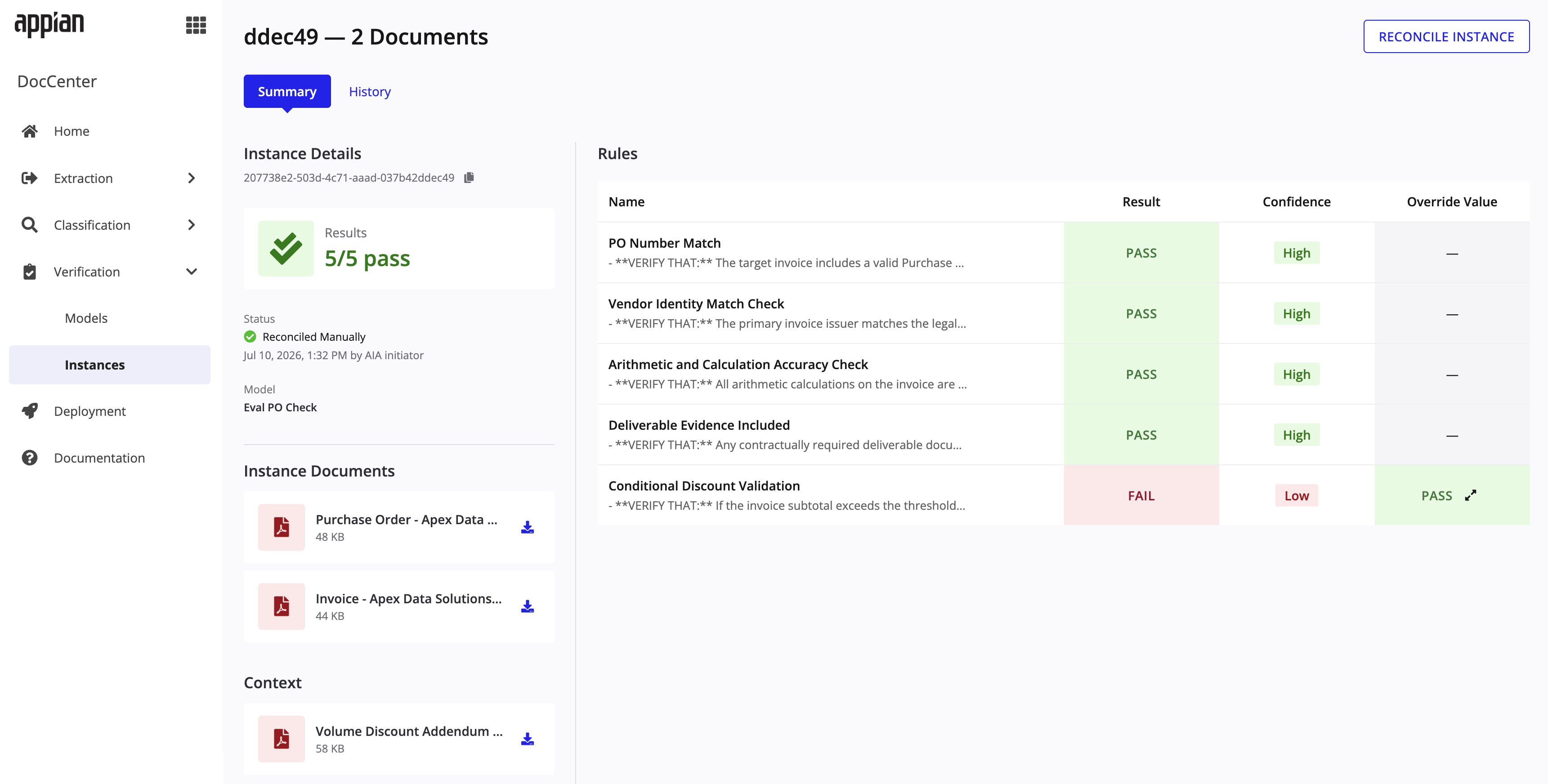Select Instances in the sidebar

click(x=109, y=365)
